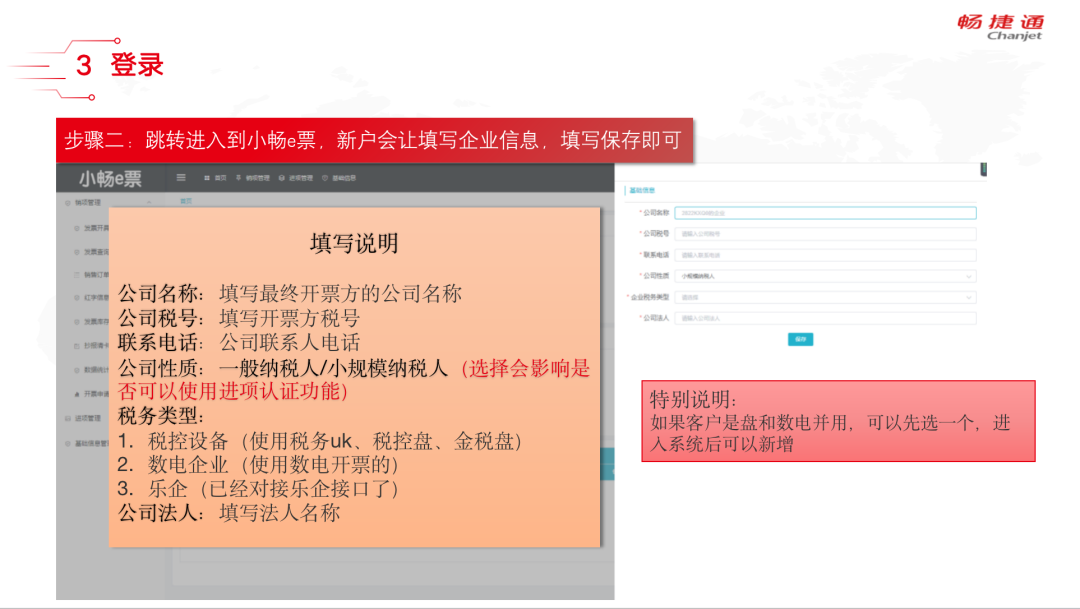
Task: Collapse the 销项管理 sidebar group chevron
Action: (149, 203)
